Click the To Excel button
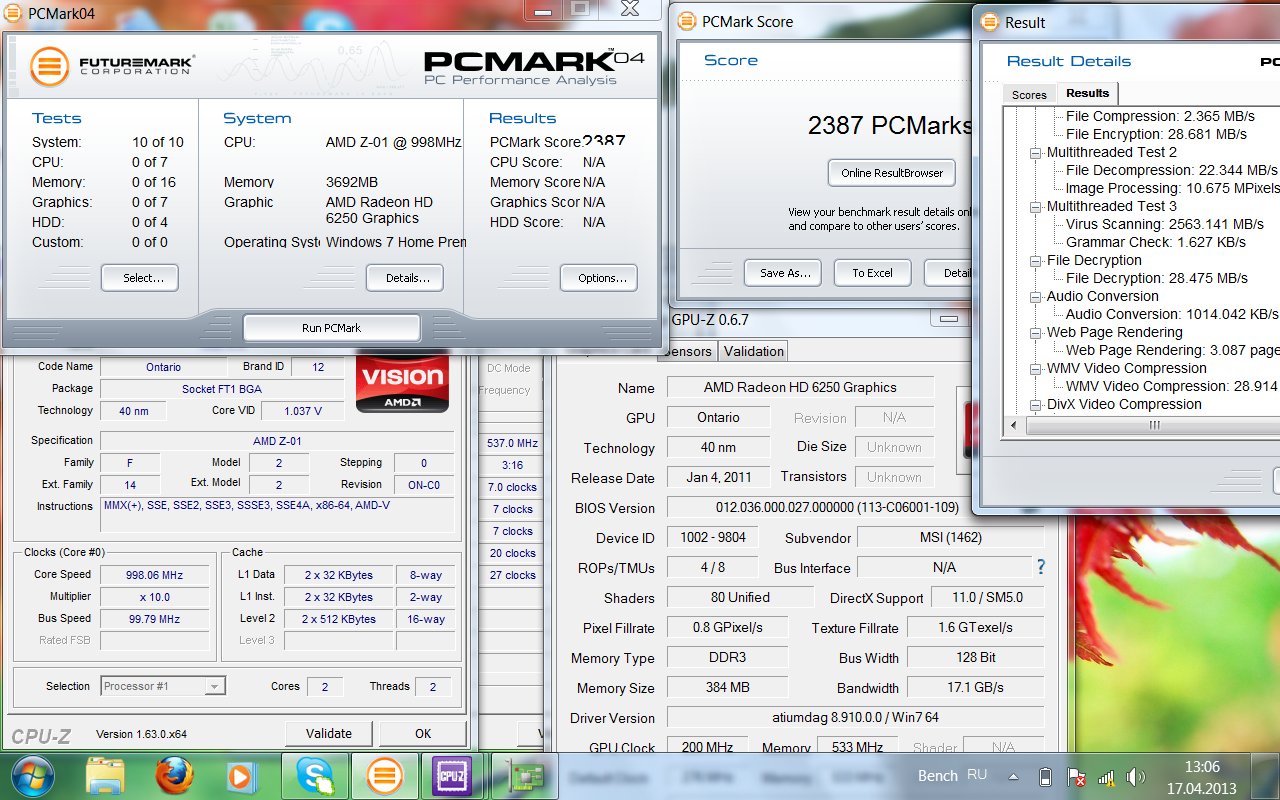 [x=872, y=273]
